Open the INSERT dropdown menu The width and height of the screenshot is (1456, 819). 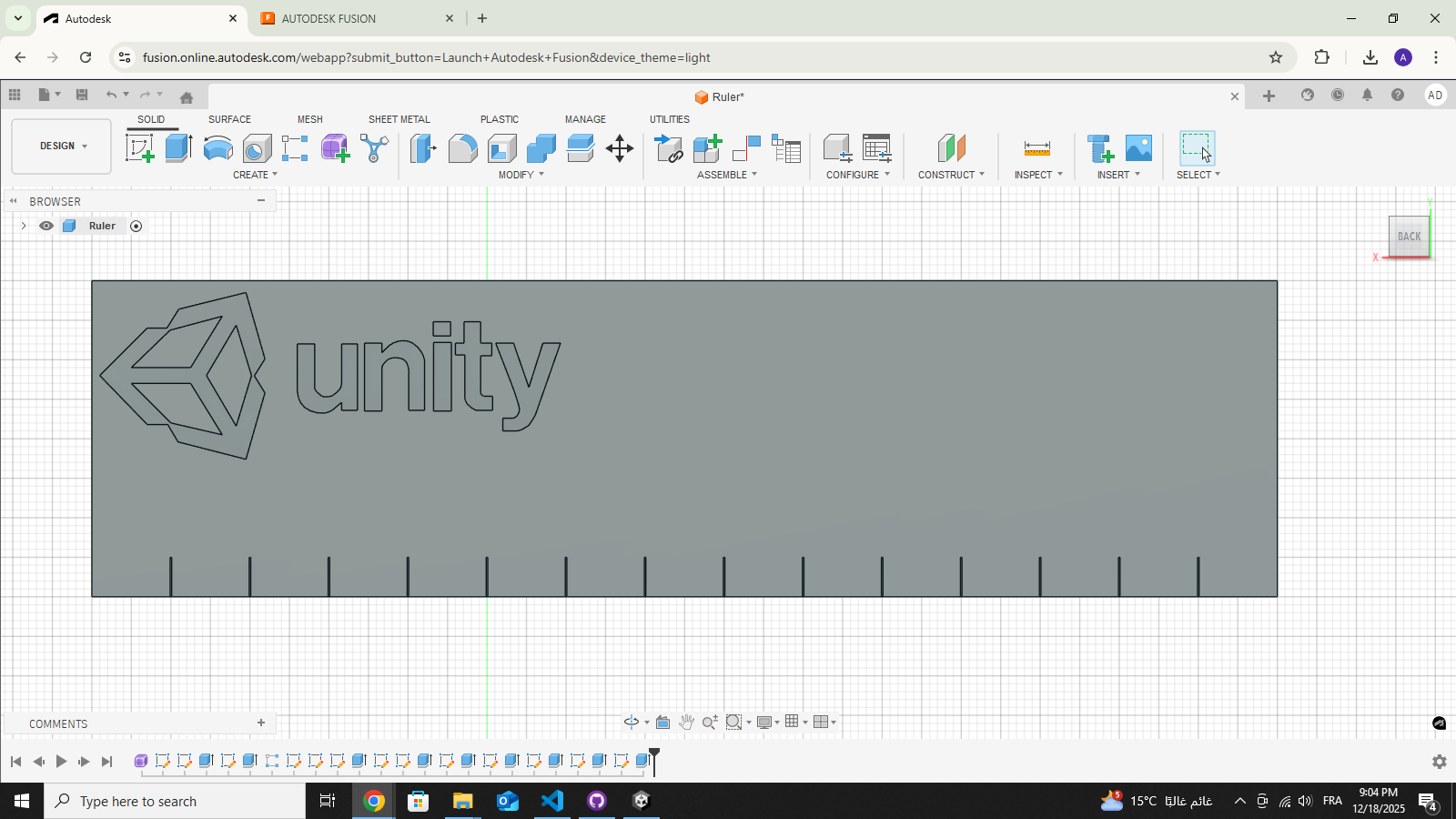pyautogui.click(x=1118, y=175)
